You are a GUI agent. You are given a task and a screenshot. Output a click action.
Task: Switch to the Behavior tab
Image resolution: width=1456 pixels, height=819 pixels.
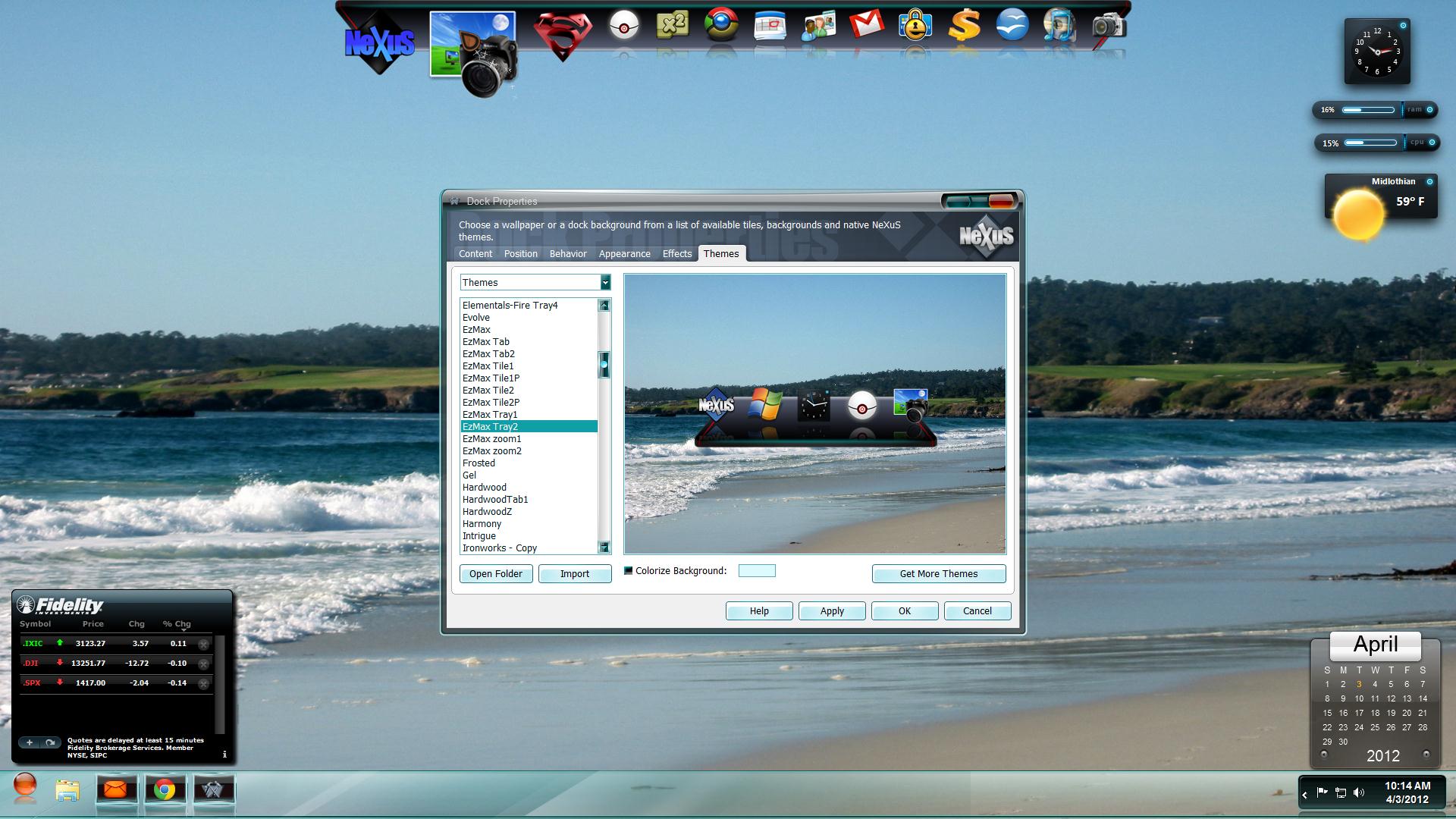point(567,254)
